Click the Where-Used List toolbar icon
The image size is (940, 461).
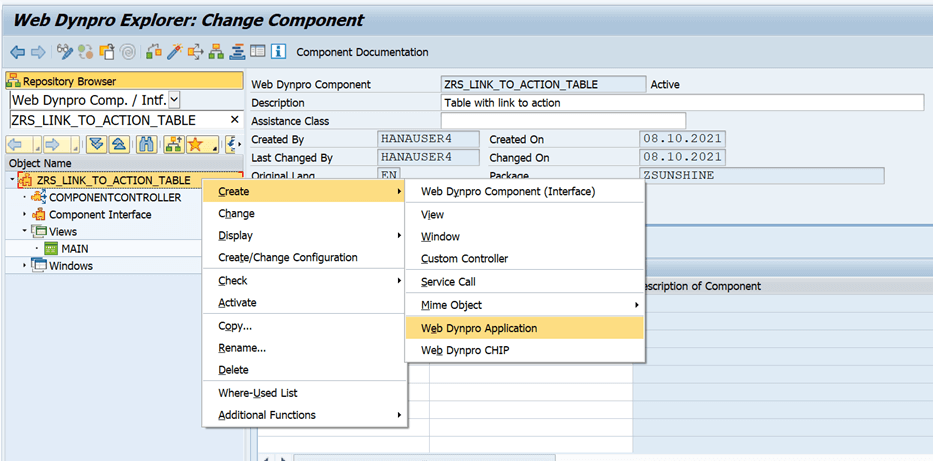click(x=195, y=52)
